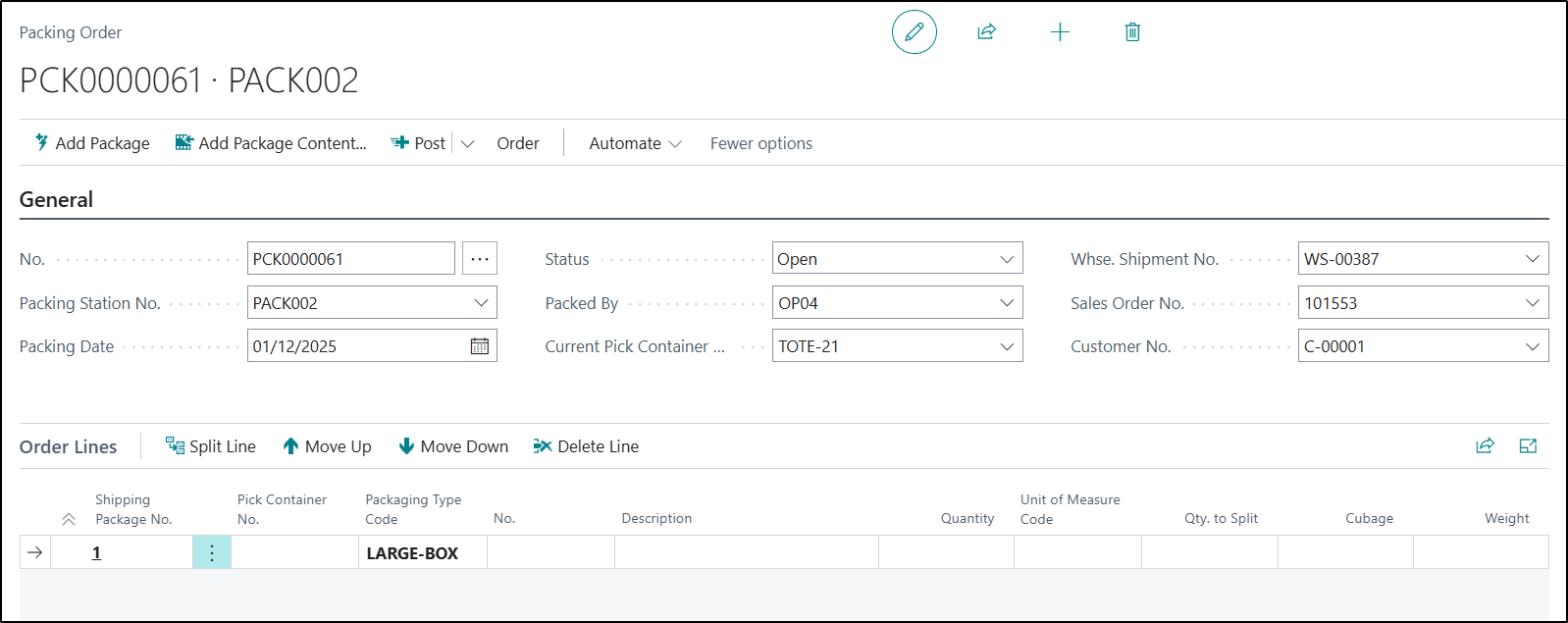Click Fewer options
1568x623 pixels.
point(760,144)
